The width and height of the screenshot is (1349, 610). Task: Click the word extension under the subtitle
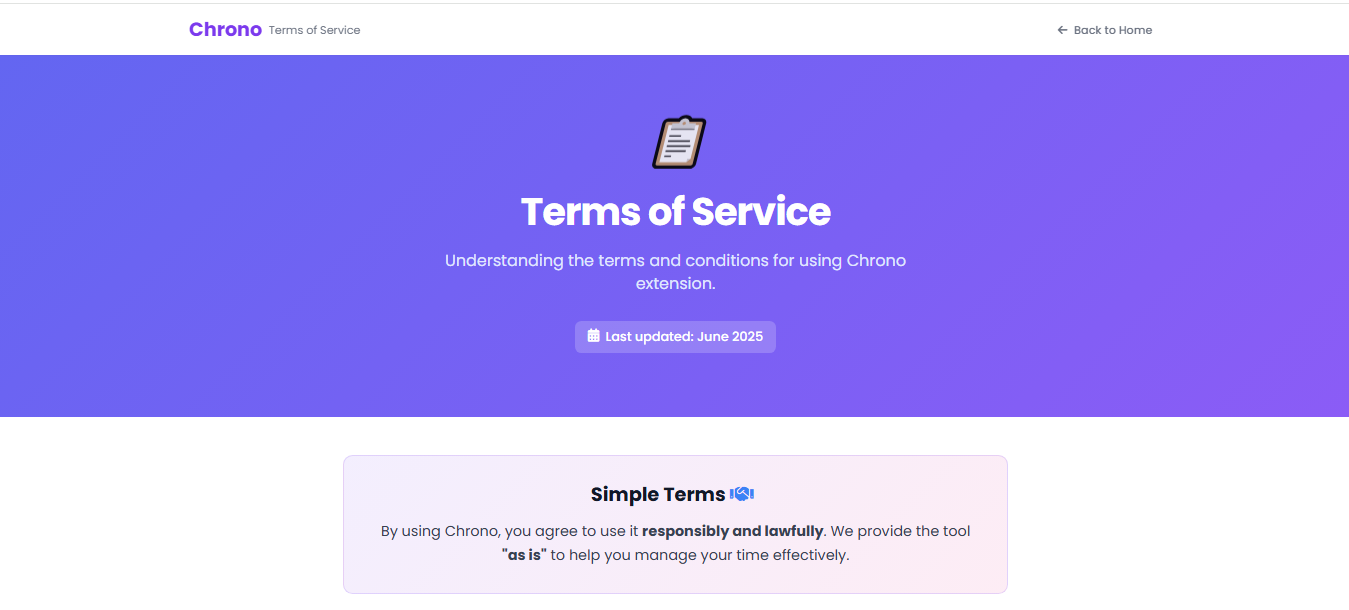point(675,284)
